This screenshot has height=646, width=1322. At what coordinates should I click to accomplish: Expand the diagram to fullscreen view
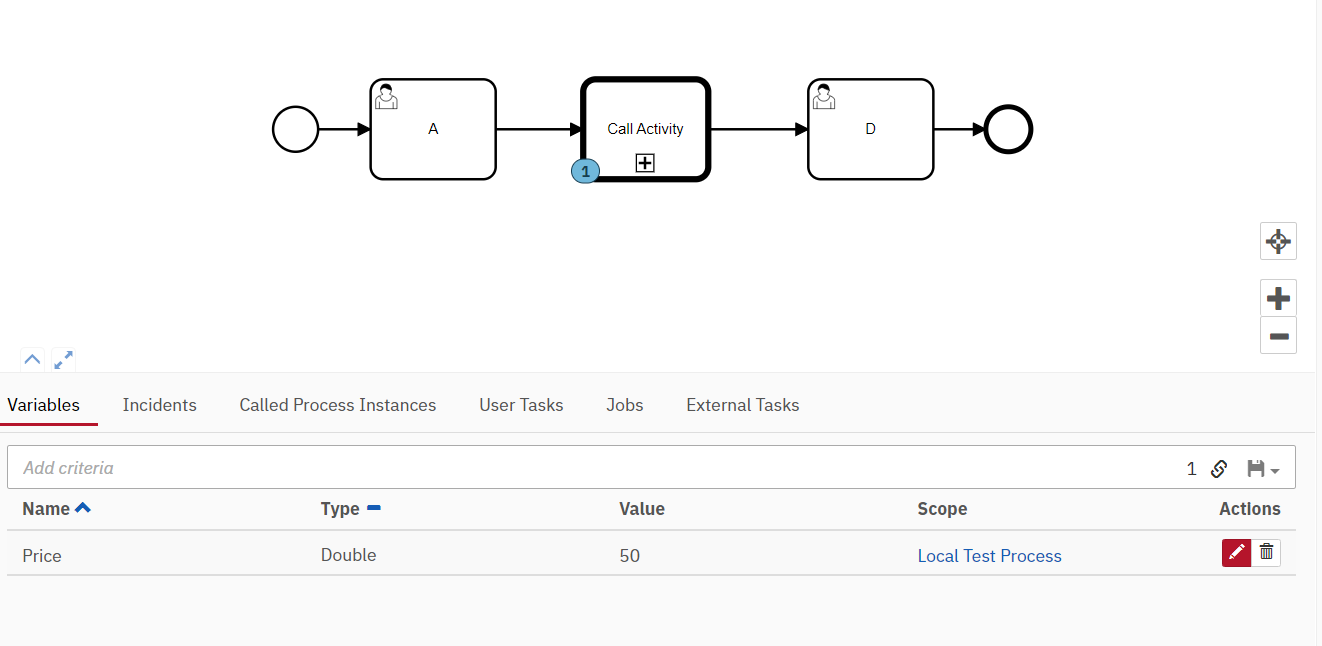point(63,359)
